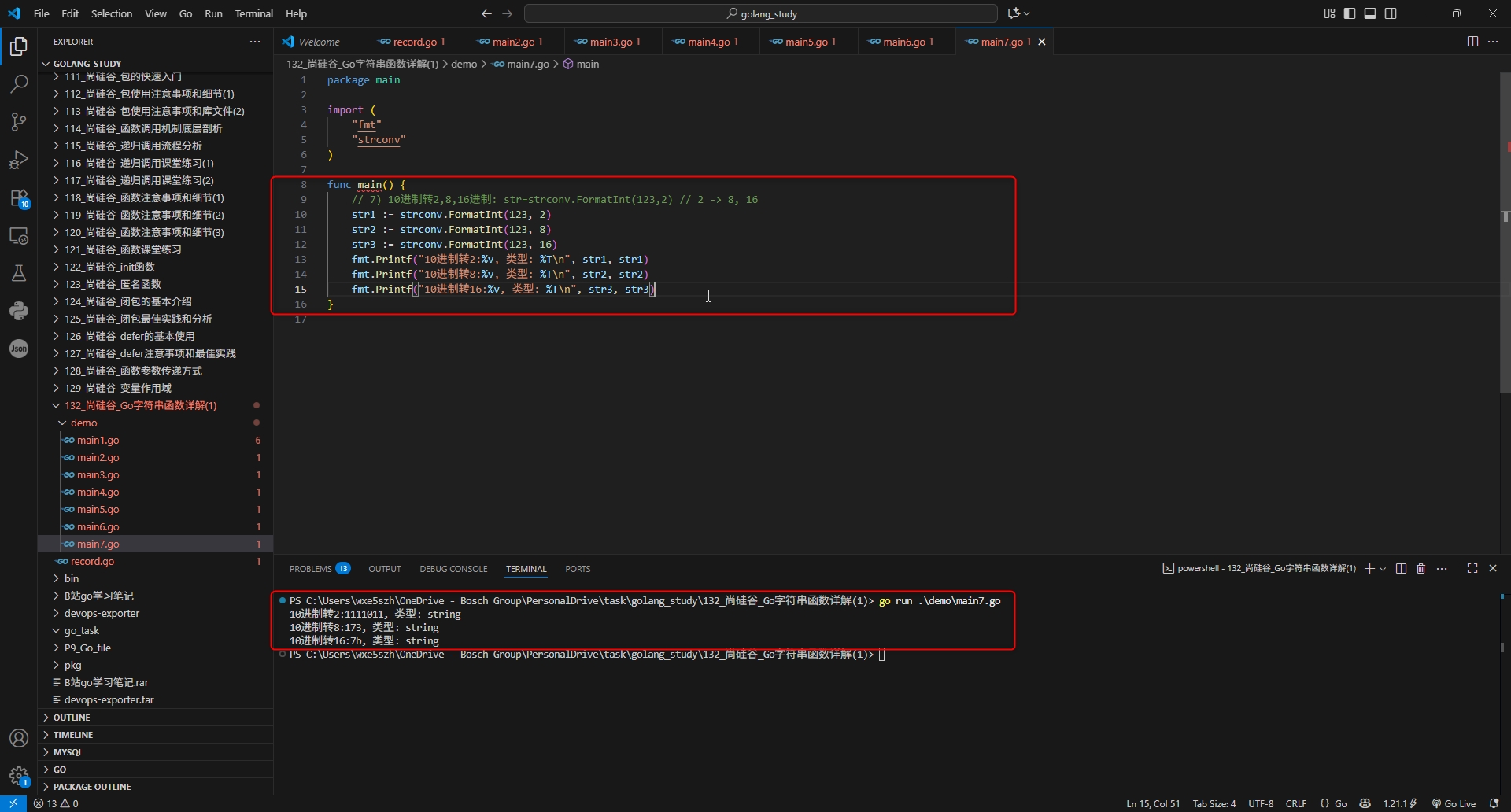This screenshot has width=1511, height=812.
Task: Go back with the title bar arrow
Action: click(486, 13)
